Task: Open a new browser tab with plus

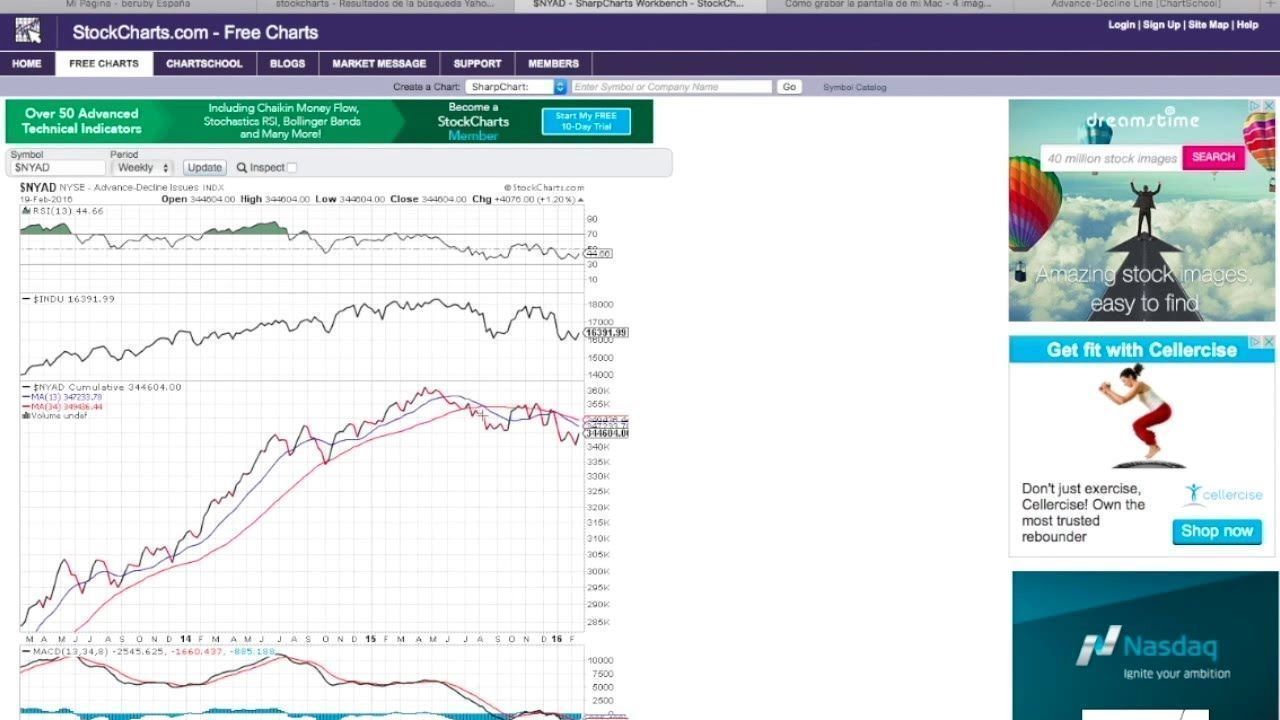Action: coord(1271,5)
